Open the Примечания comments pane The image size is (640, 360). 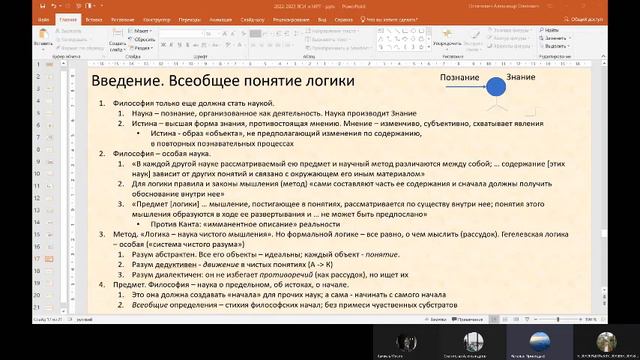click(467, 320)
